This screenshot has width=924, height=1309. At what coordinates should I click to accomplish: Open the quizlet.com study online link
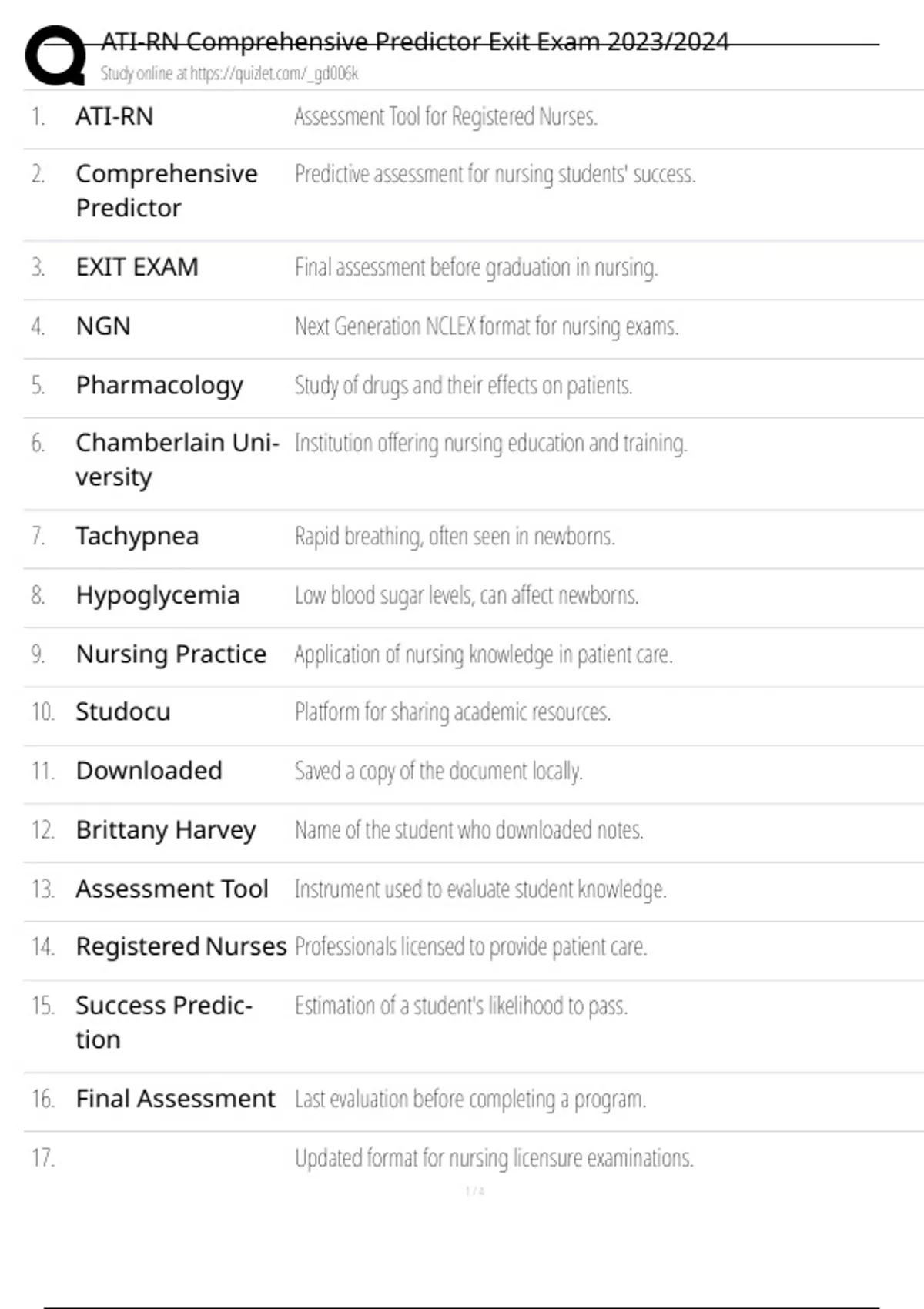tap(229, 74)
